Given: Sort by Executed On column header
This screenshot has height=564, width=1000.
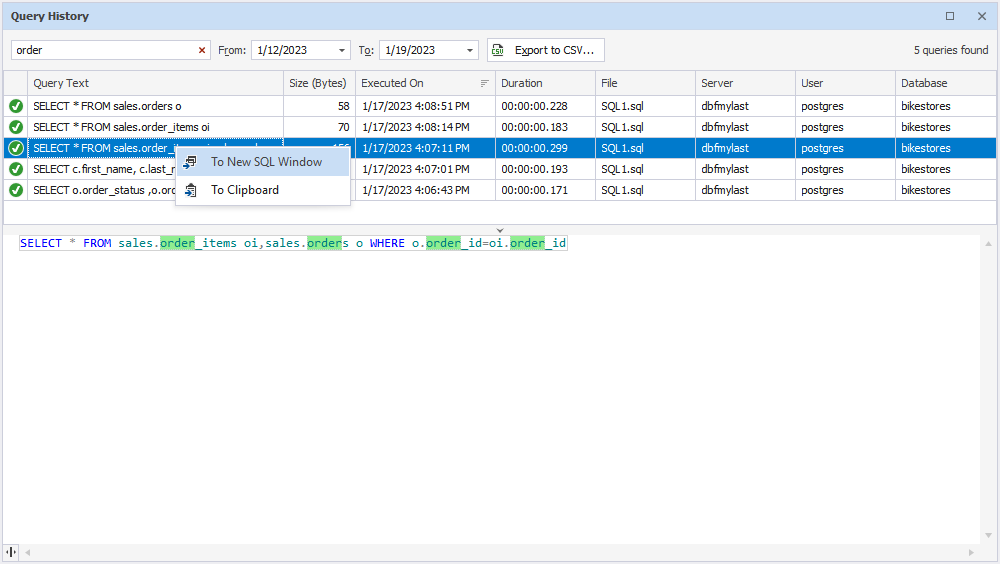Looking at the screenshot, I should pos(420,83).
